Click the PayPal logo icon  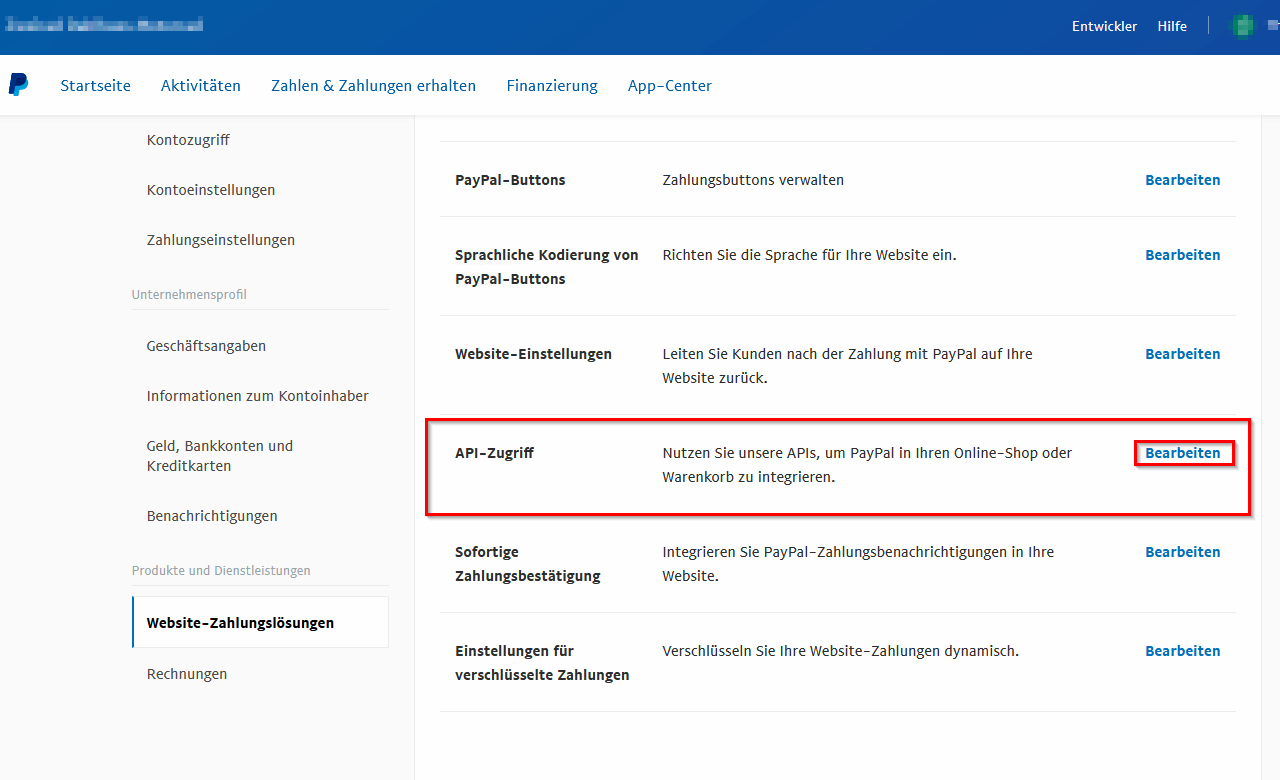pyautogui.click(x=18, y=85)
